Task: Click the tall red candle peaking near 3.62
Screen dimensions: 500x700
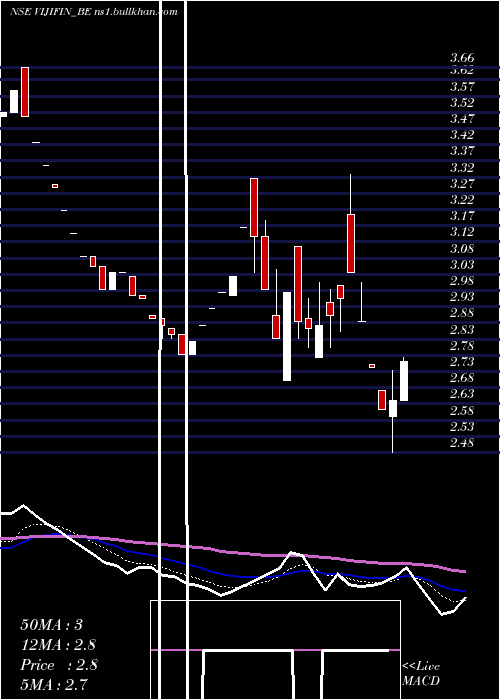Action: 25,92
